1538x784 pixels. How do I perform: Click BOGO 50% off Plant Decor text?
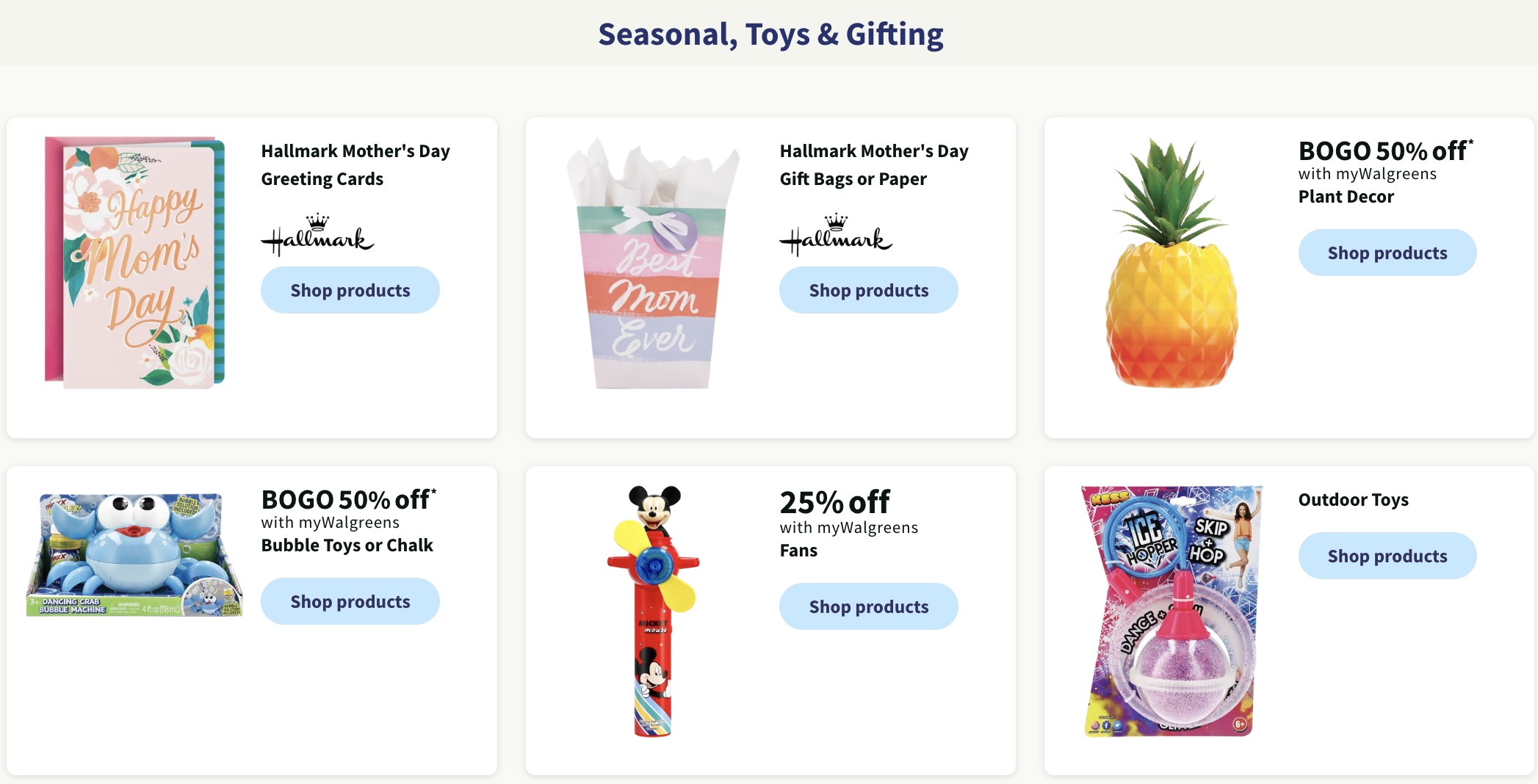click(x=1385, y=173)
